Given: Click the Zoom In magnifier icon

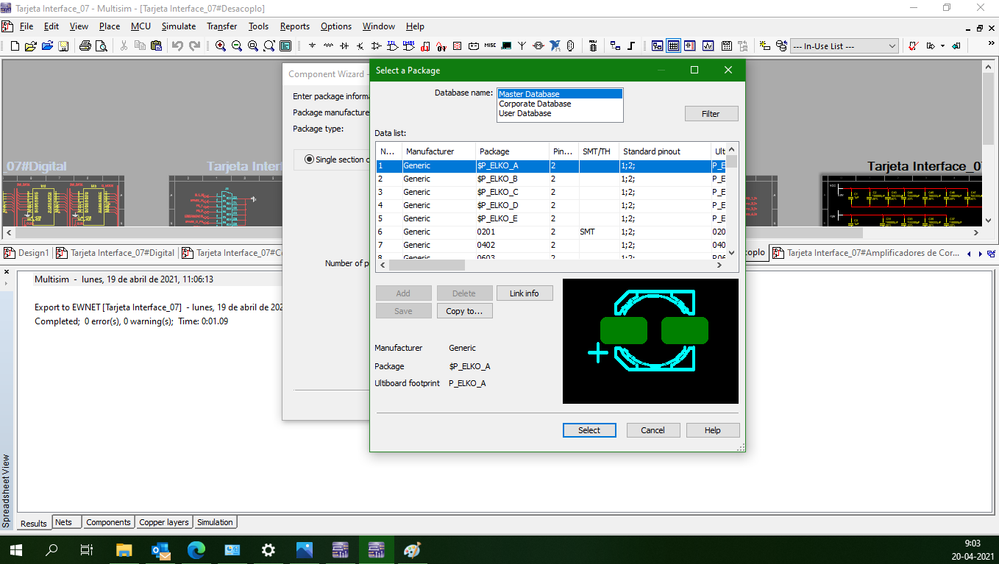Looking at the screenshot, I should 220,46.
